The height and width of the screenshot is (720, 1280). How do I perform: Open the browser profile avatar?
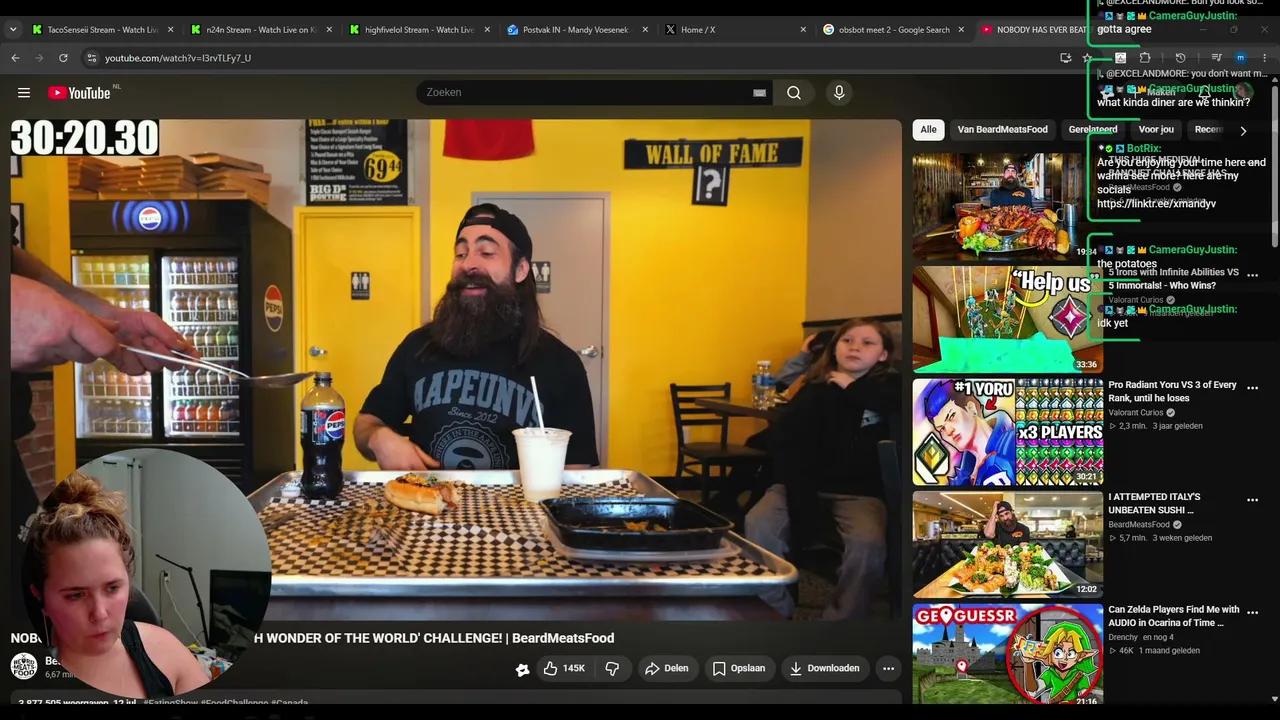click(1240, 58)
